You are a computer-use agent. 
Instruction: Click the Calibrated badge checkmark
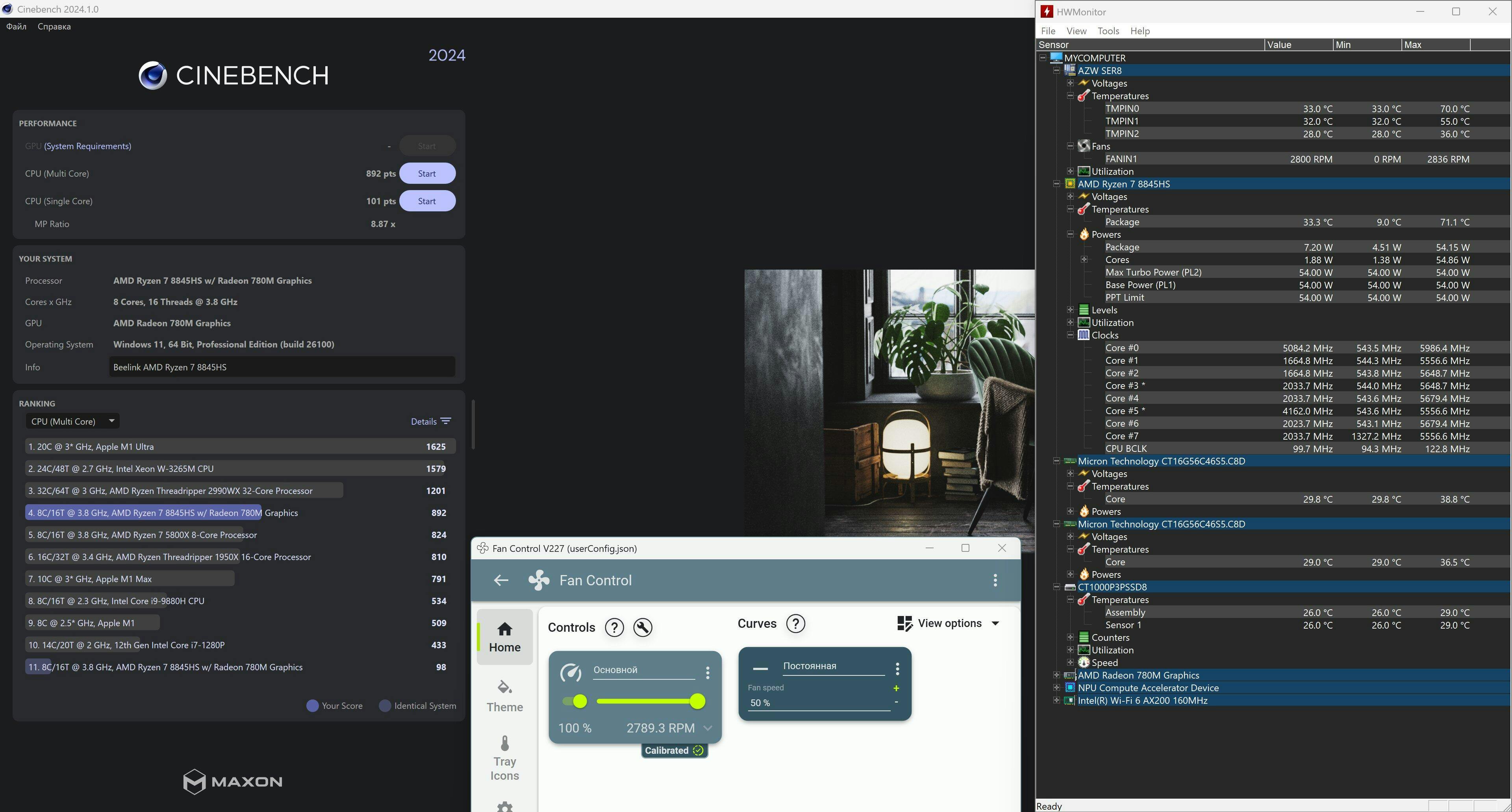pyautogui.click(x=698, y=750)
